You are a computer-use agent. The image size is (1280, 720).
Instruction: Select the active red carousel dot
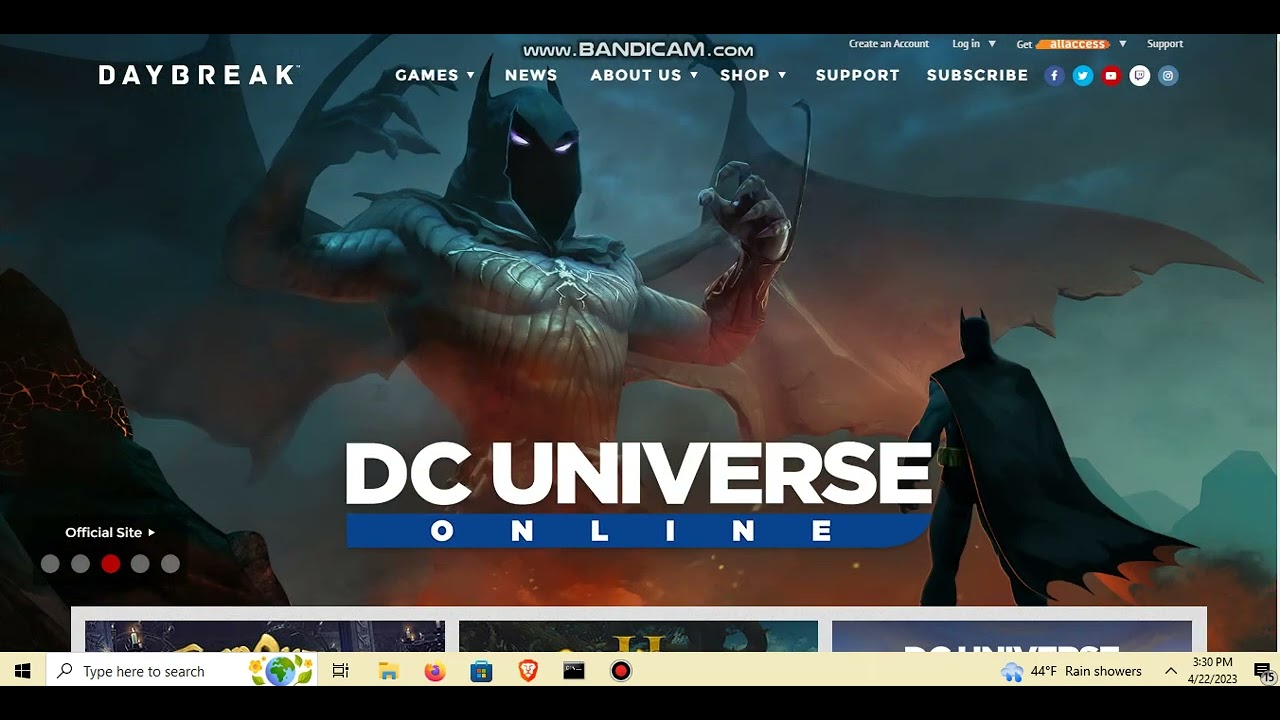(x=110, y=564)
